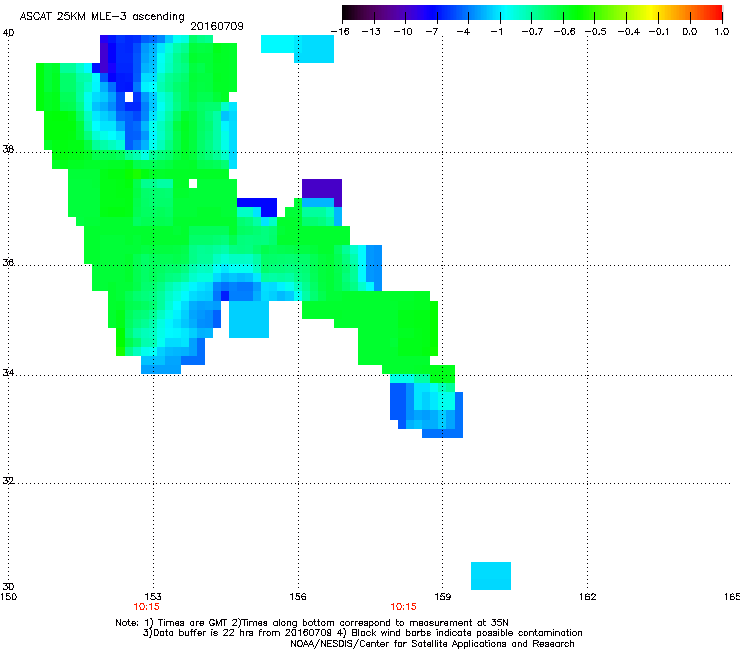740x650 pixels.
Task: Click the latitude axis label 30
Action: pos(8,586)
